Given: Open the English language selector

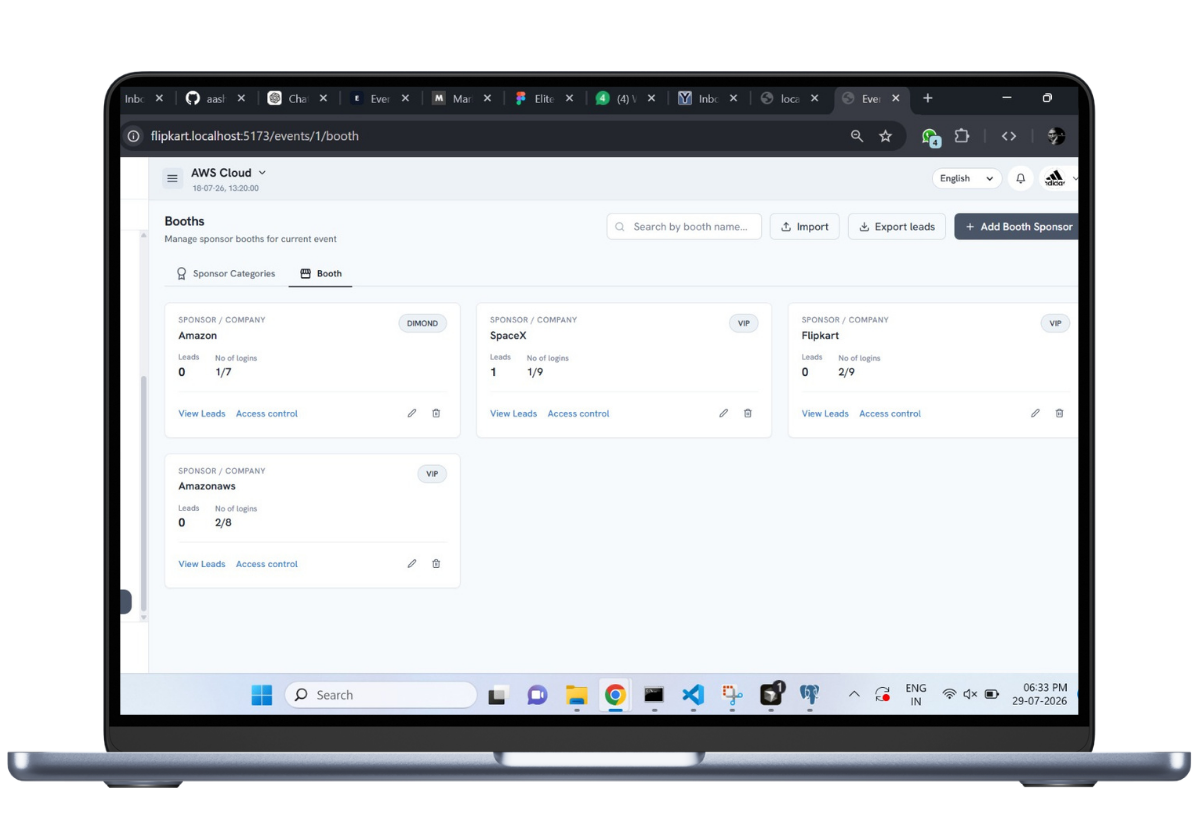Looking at the screenshot, I should point(967,178).
